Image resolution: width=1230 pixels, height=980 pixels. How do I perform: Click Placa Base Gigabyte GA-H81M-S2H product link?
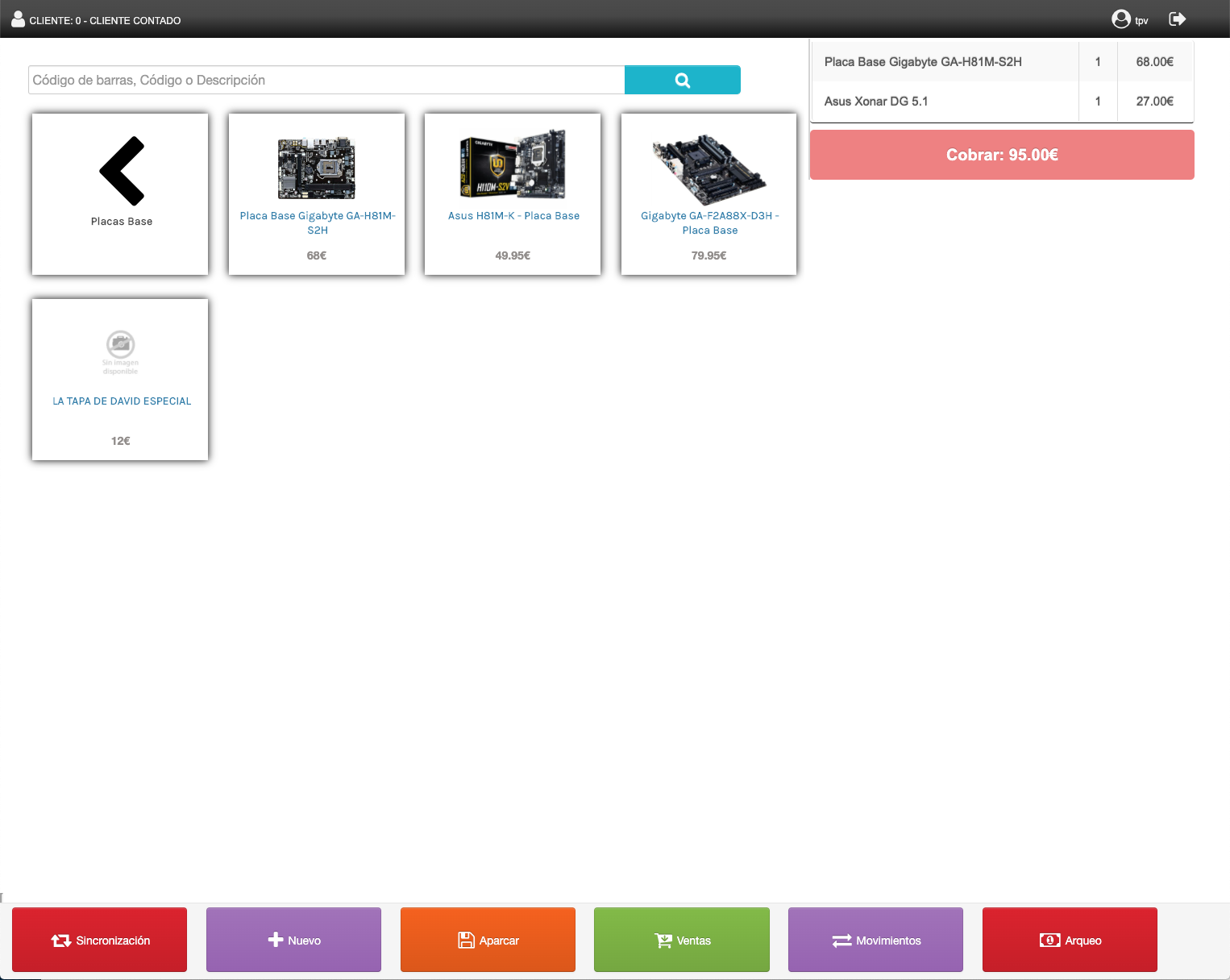317,222
